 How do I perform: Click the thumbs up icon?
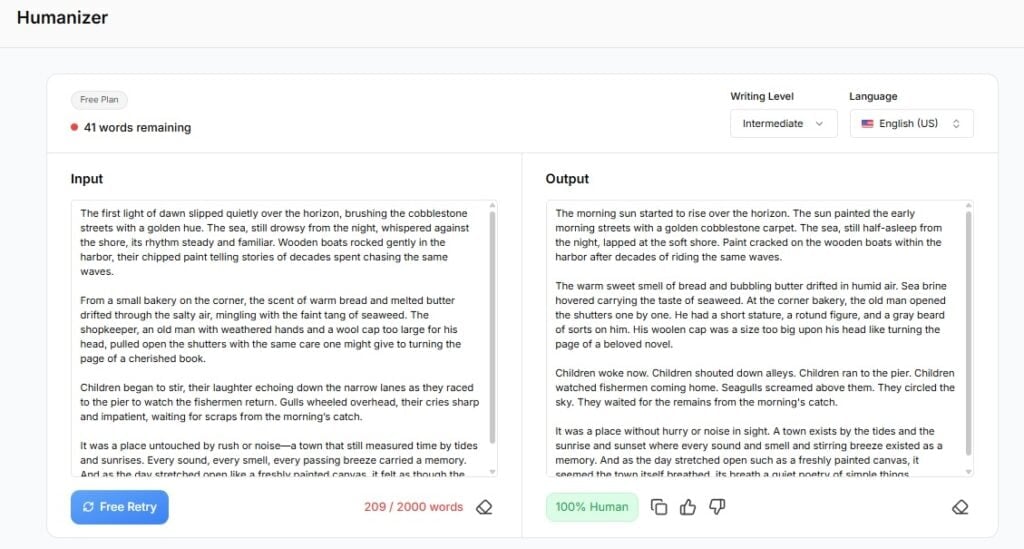point(688,507)
